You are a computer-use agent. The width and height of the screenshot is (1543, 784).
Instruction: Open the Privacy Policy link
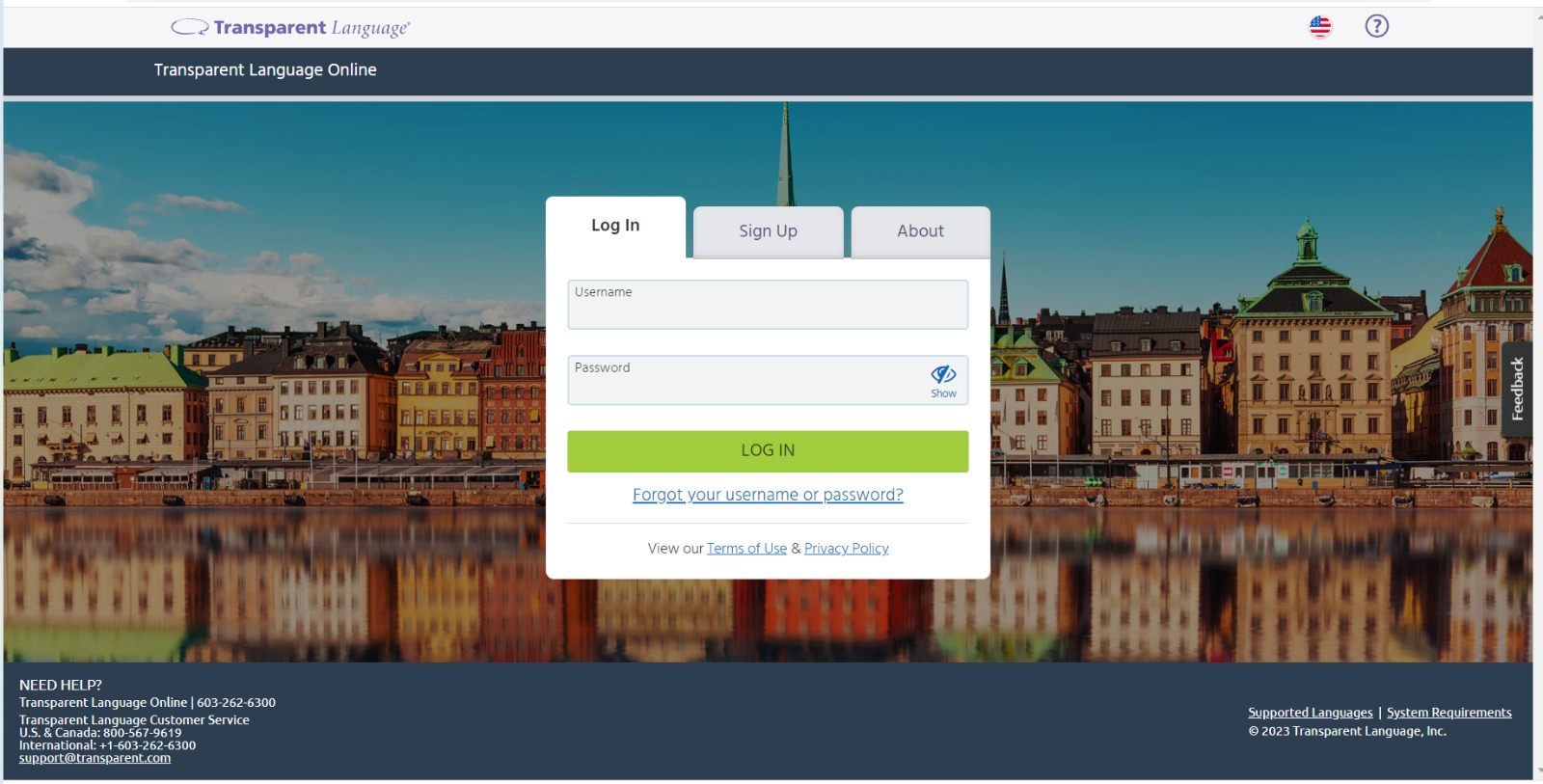(x=847, y=549)
